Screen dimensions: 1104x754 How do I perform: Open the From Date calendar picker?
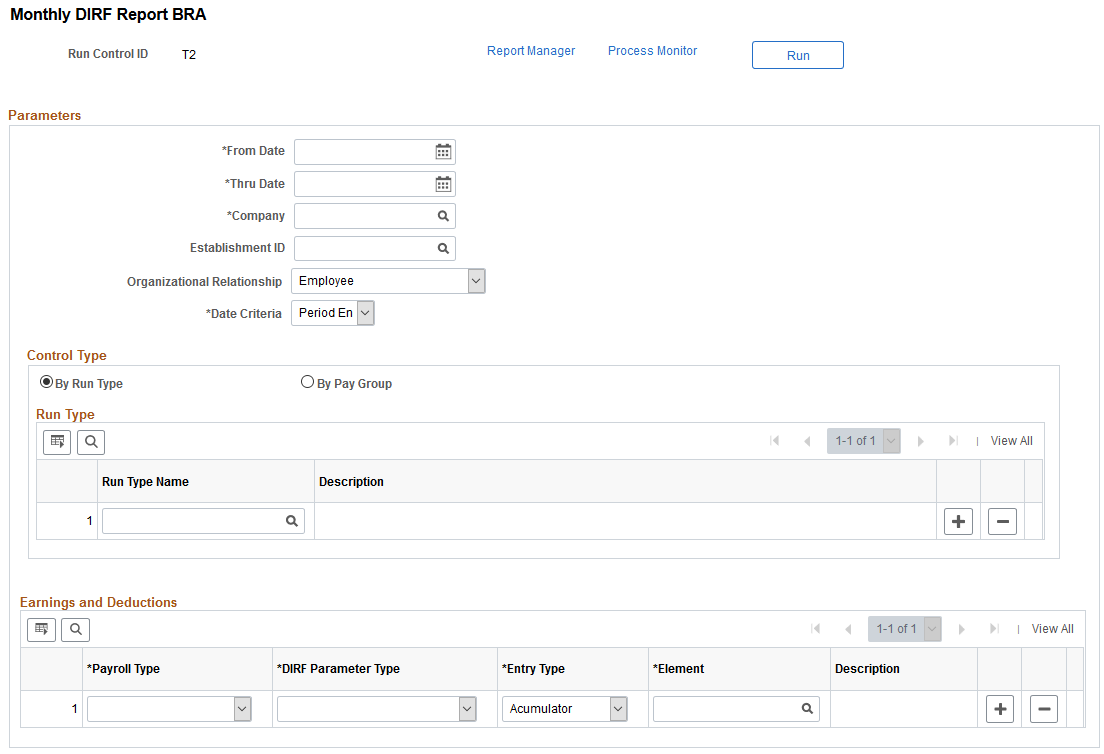coord(443,151)
